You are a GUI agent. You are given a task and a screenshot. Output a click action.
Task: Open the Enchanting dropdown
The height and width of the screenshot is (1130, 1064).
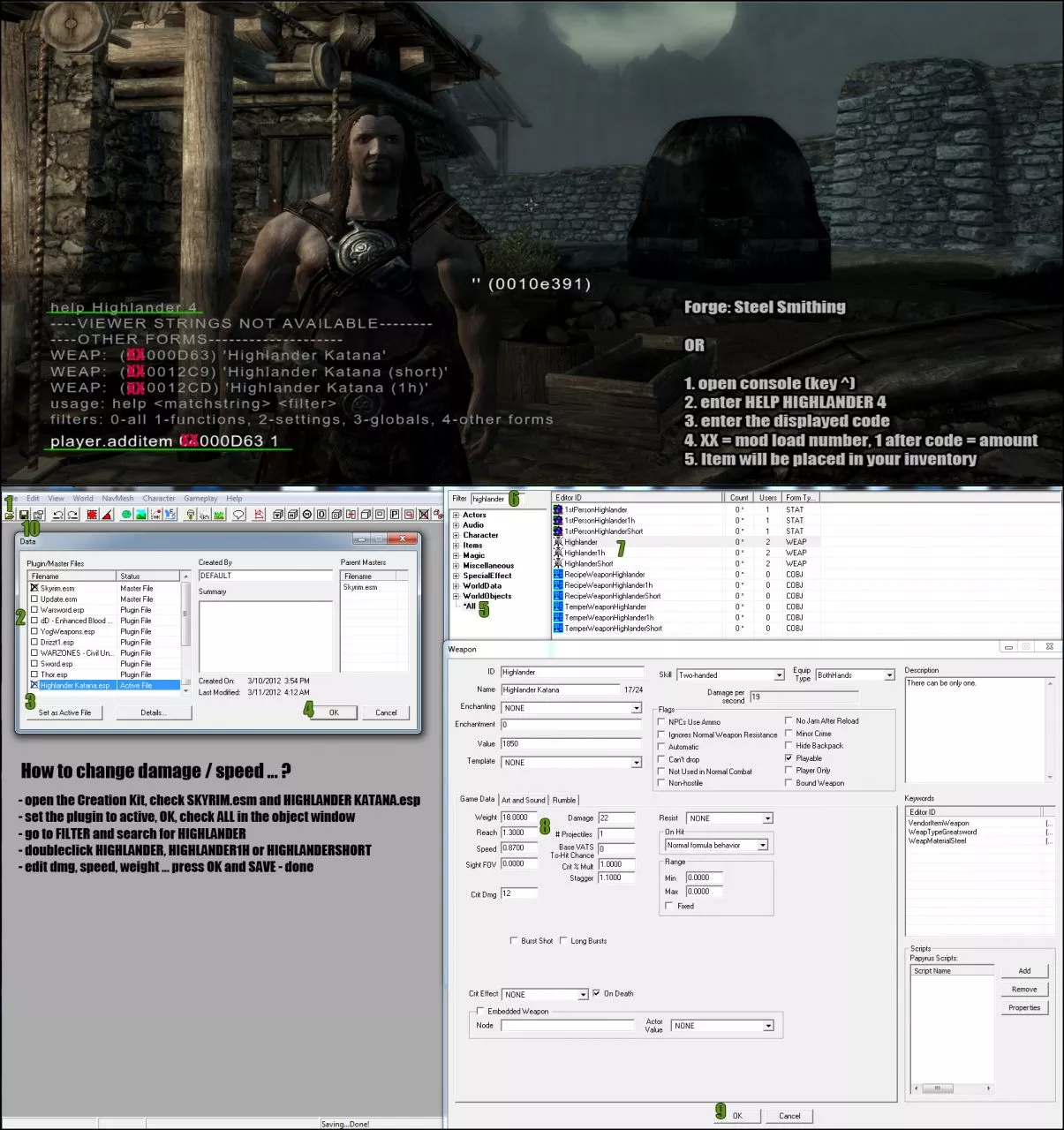point(636,708)
